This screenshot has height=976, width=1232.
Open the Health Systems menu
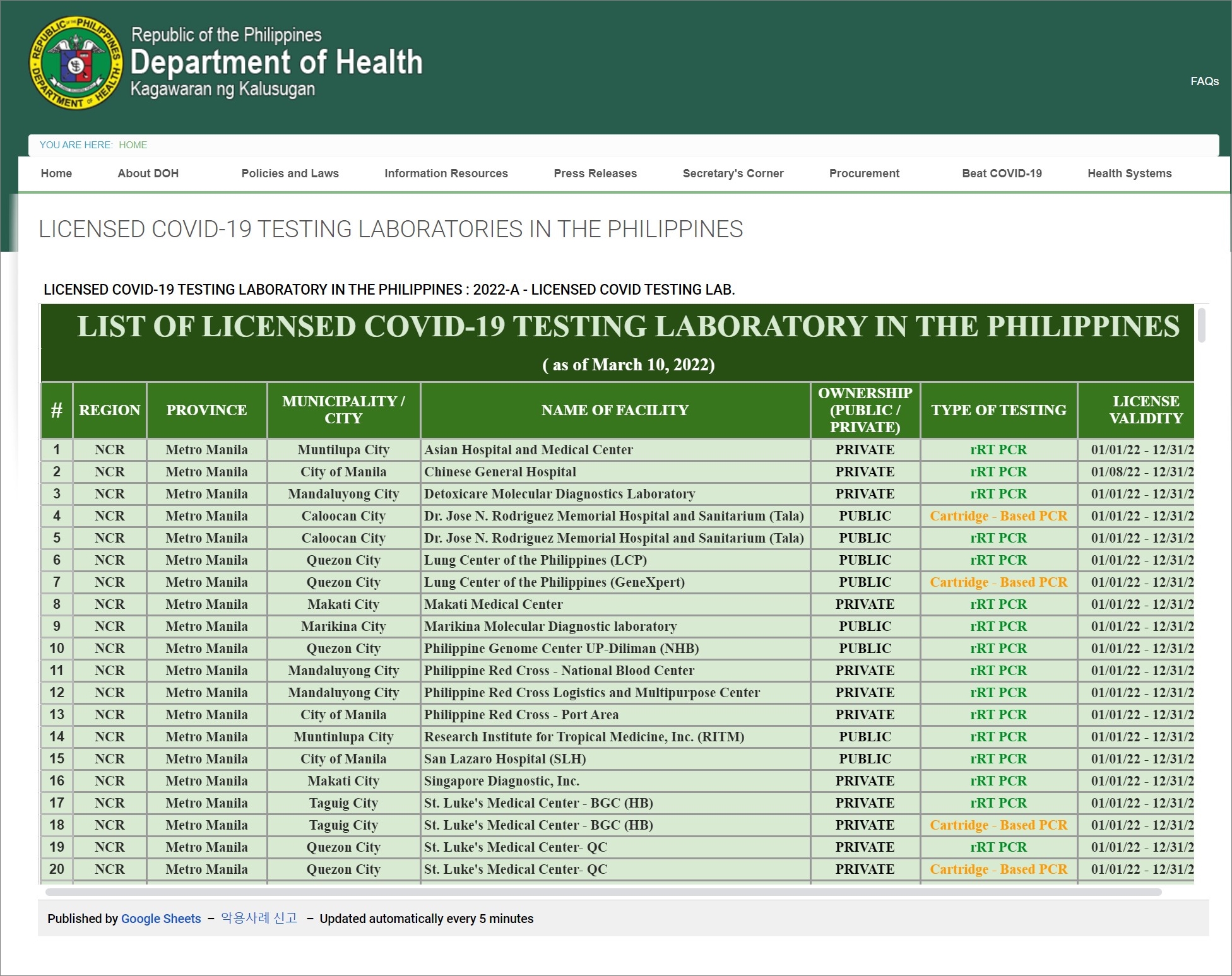point(1128,173)
